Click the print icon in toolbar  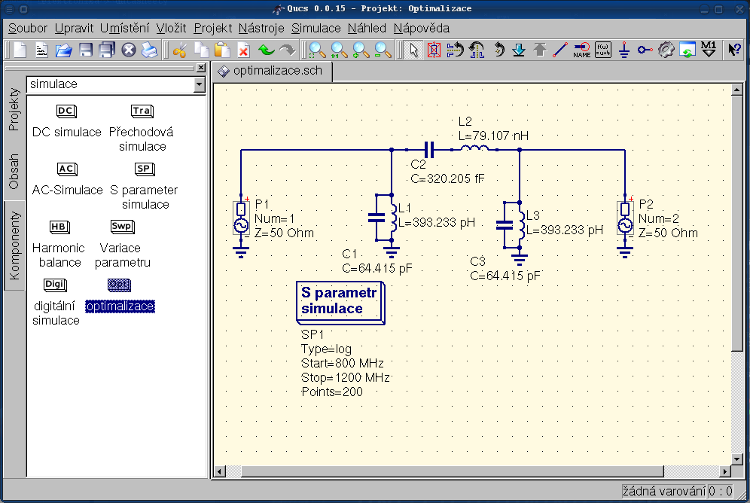149,50
